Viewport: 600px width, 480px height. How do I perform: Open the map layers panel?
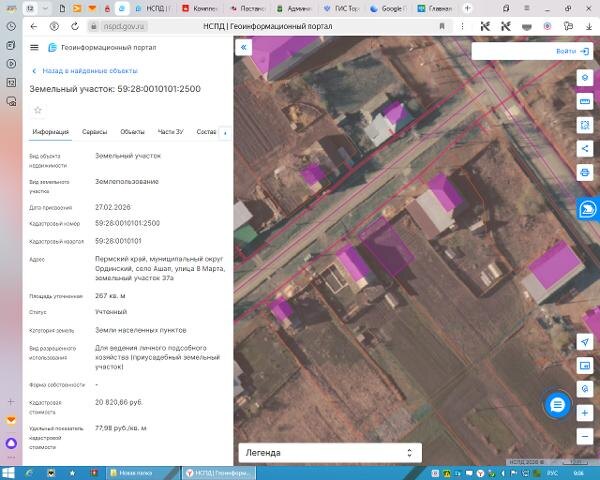(x=585, y=77)
